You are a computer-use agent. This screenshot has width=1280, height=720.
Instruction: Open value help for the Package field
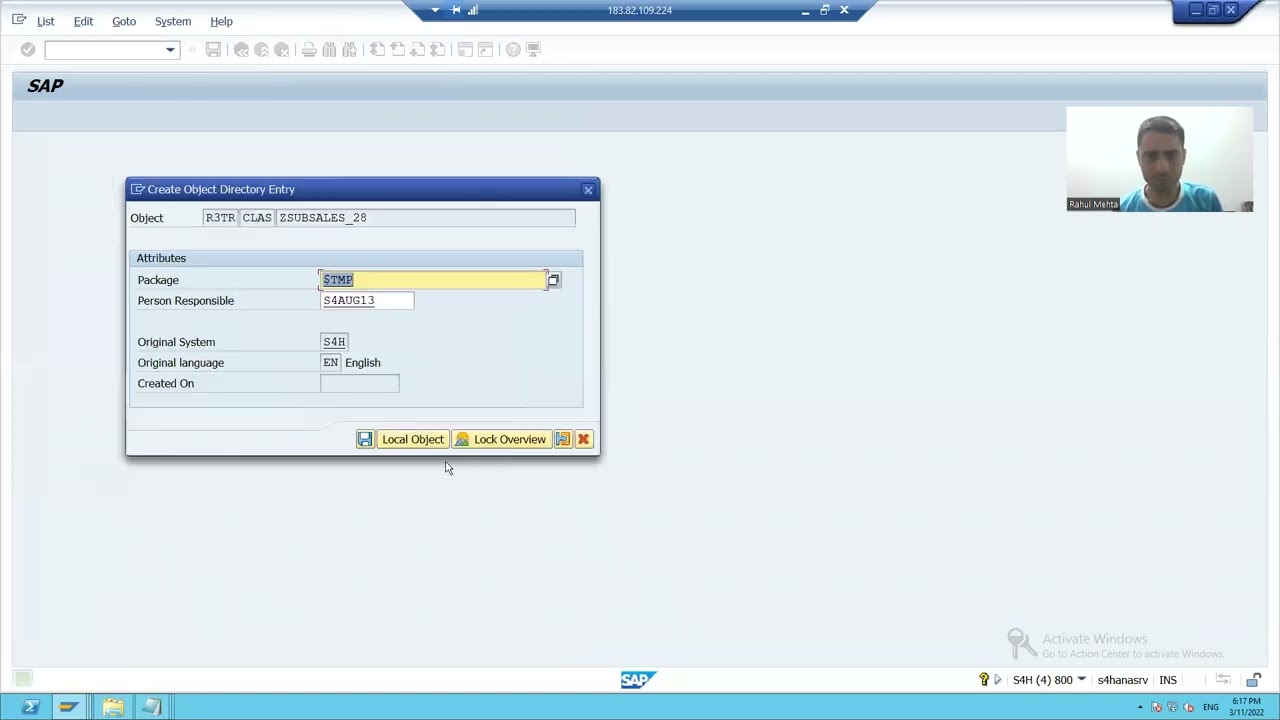554,280
